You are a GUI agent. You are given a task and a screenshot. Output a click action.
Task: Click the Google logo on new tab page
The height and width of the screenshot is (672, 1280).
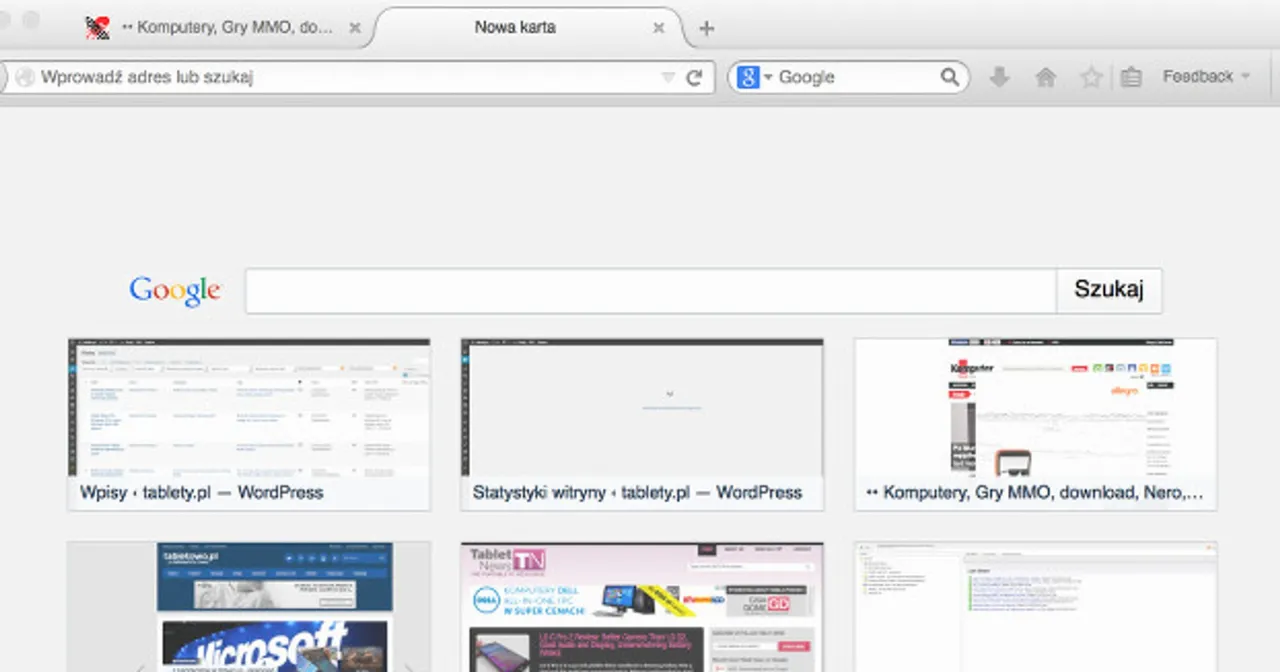(174, 290)
